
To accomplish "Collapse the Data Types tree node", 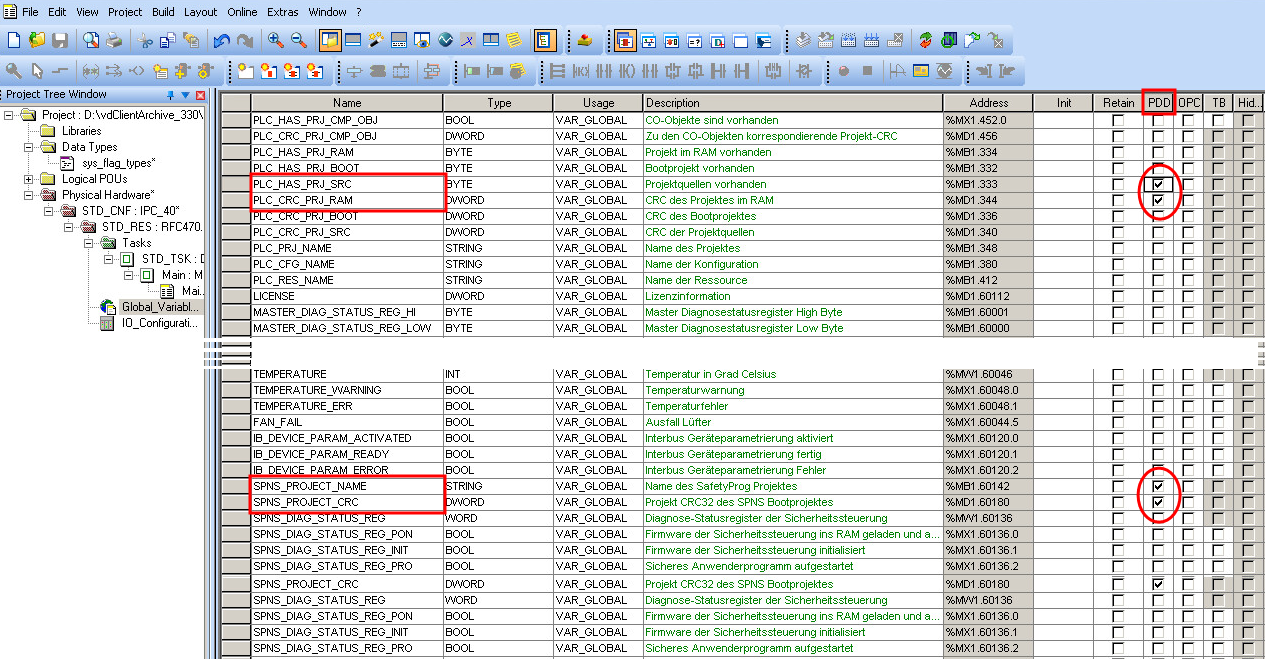I will (27, 147).
